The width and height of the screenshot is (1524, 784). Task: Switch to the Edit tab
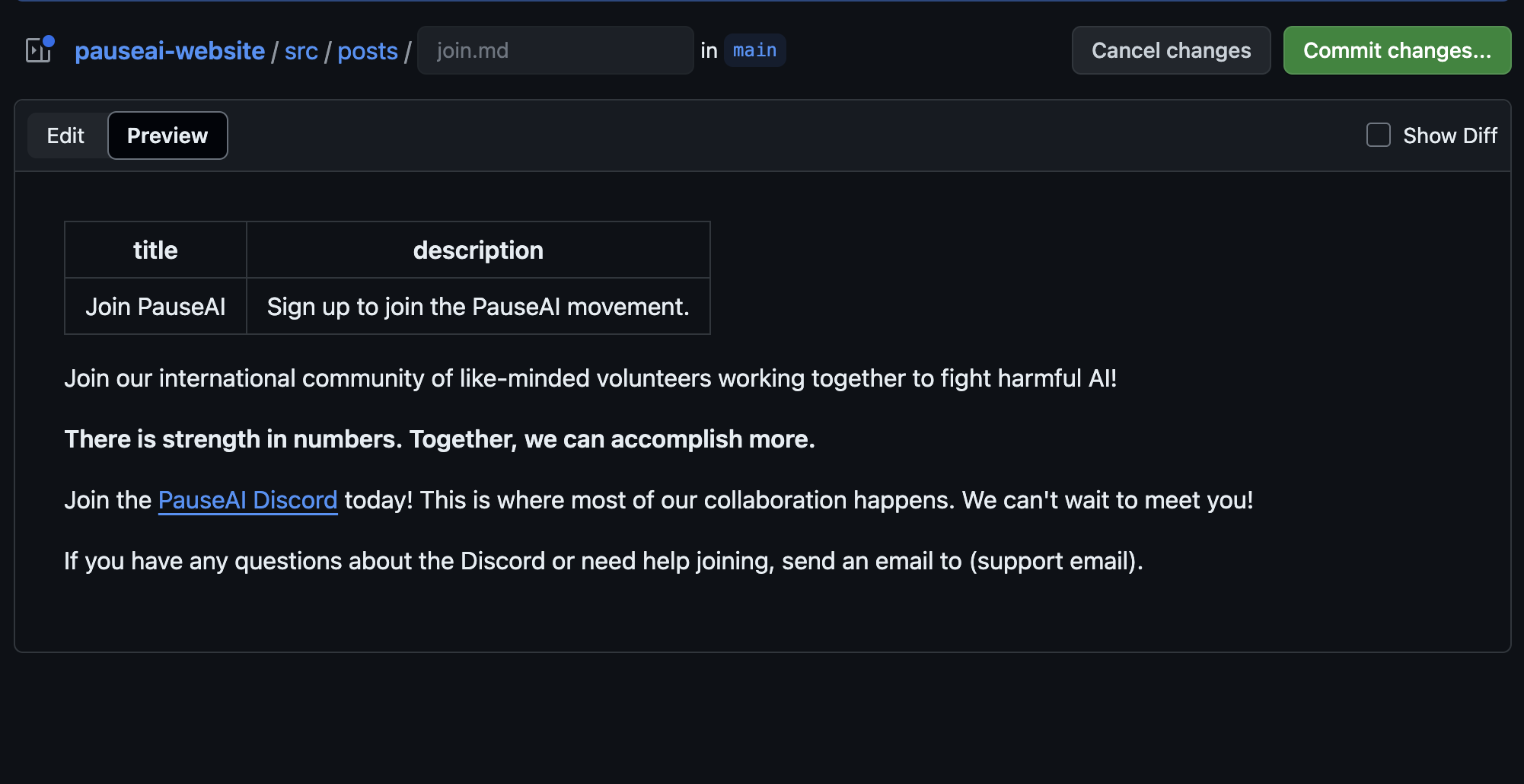(65, 135)
